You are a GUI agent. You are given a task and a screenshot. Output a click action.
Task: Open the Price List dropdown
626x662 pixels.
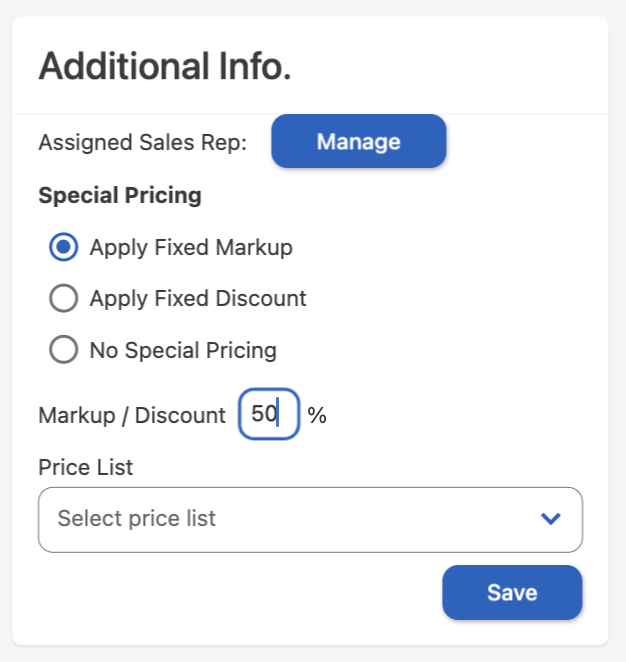(x=310, y=519)
